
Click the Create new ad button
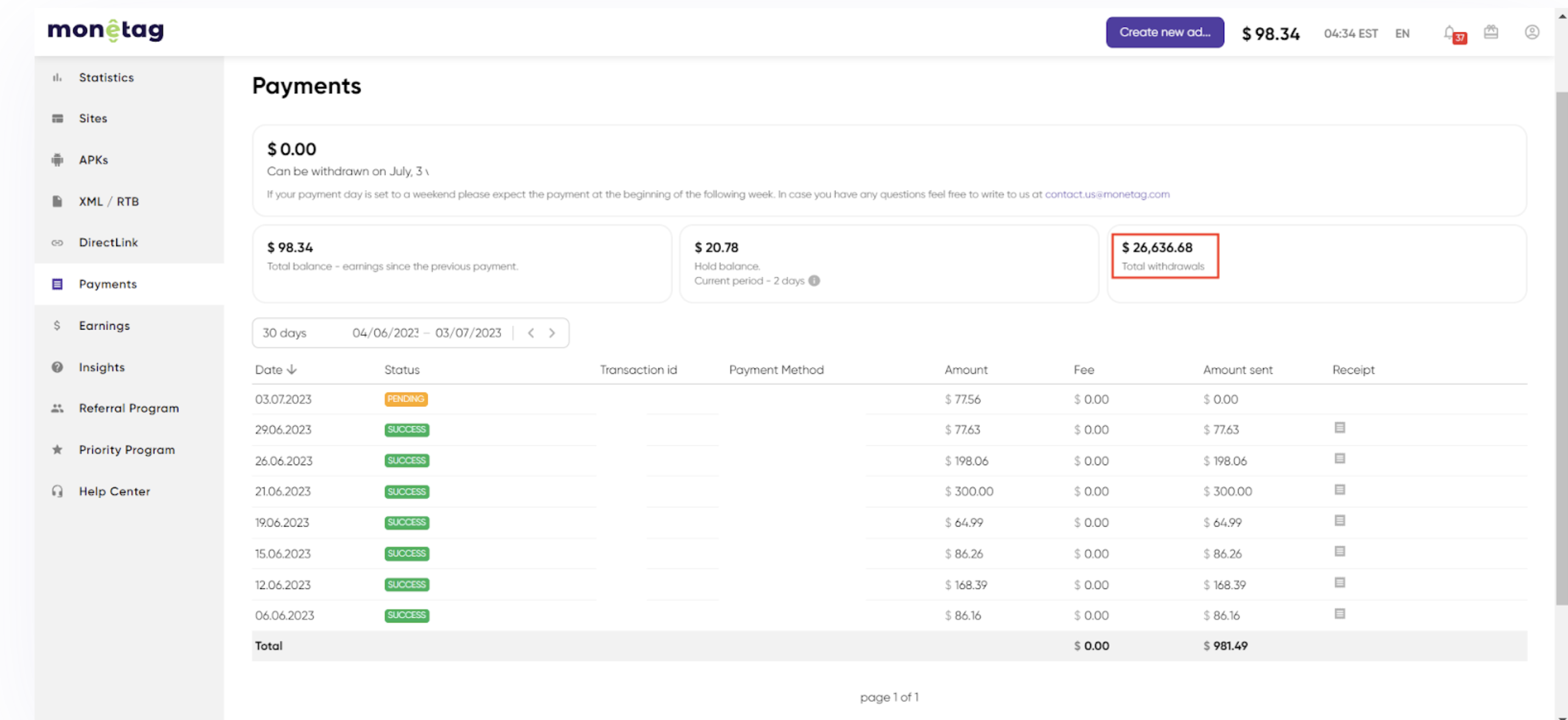1164,32
